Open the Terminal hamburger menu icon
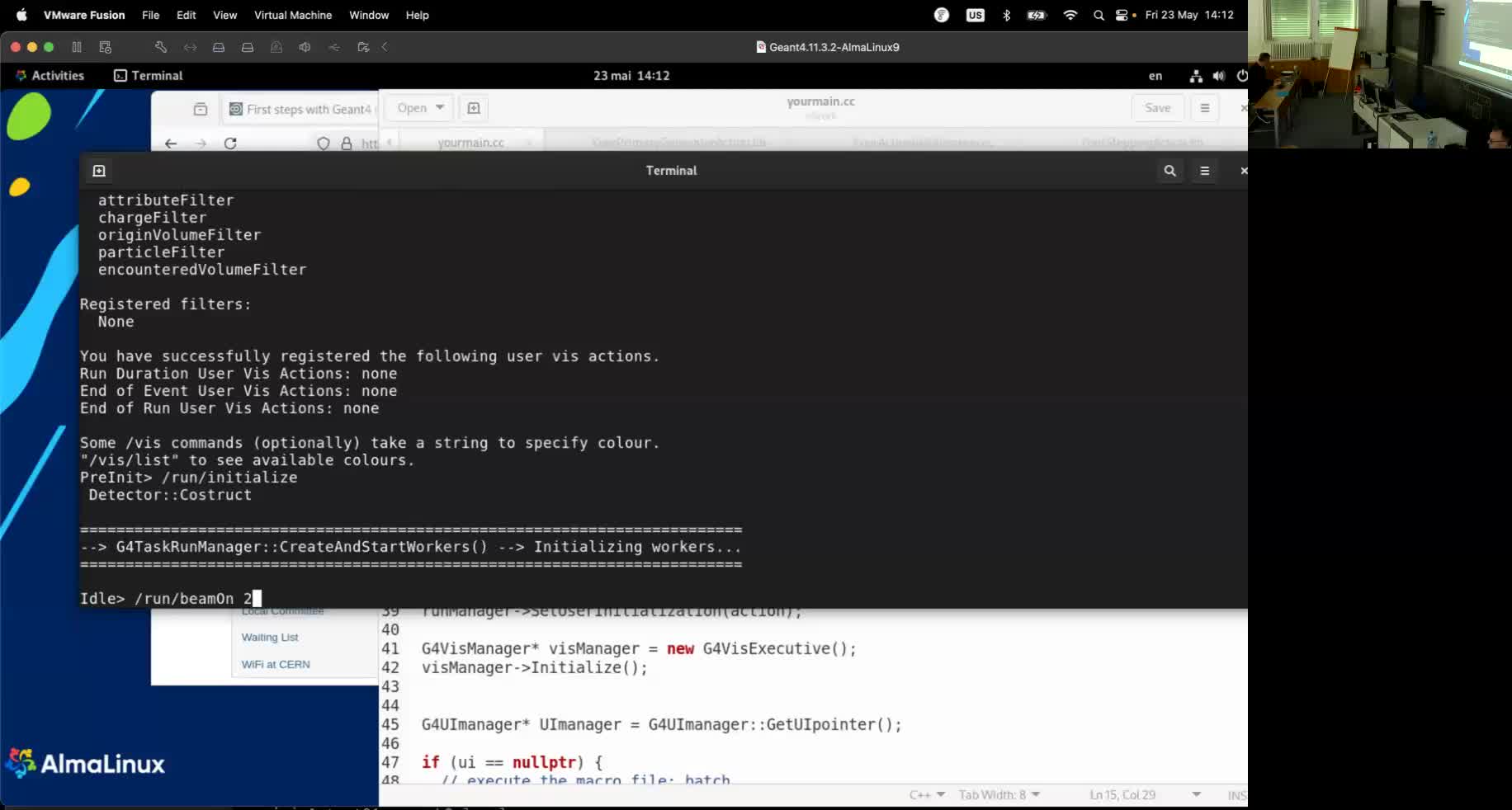This screenshot has width=1512, height=810. click(x=1204, y=171)
